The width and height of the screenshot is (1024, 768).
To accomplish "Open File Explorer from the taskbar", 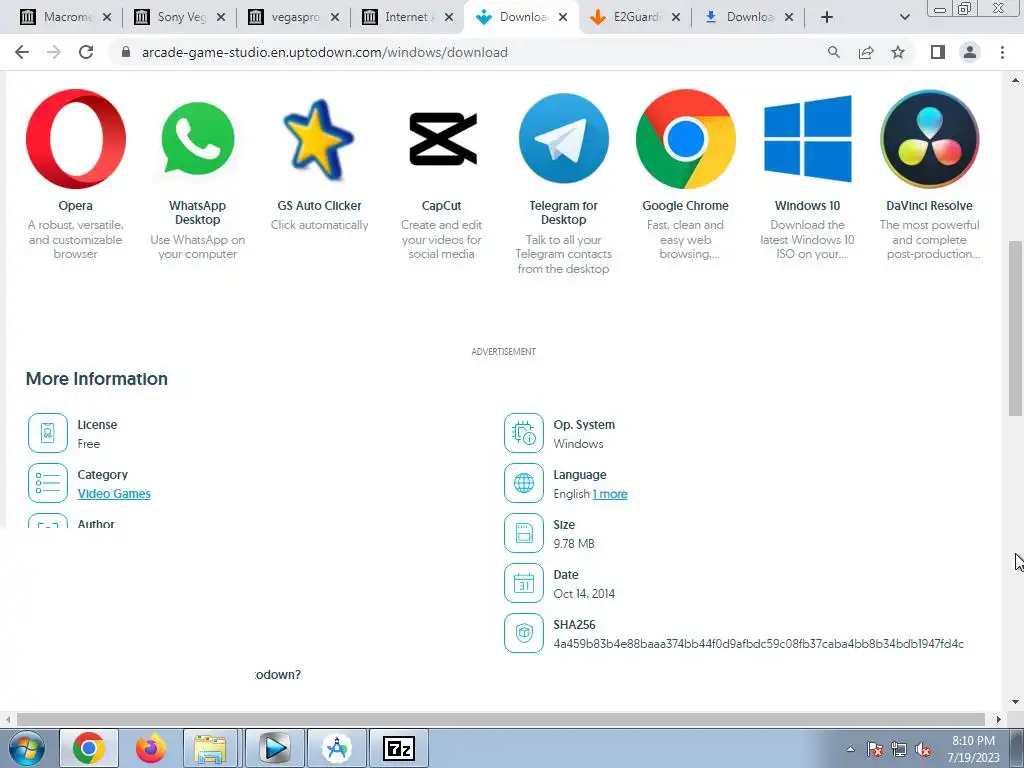I will pyautogui.click(x=210, y=748).
